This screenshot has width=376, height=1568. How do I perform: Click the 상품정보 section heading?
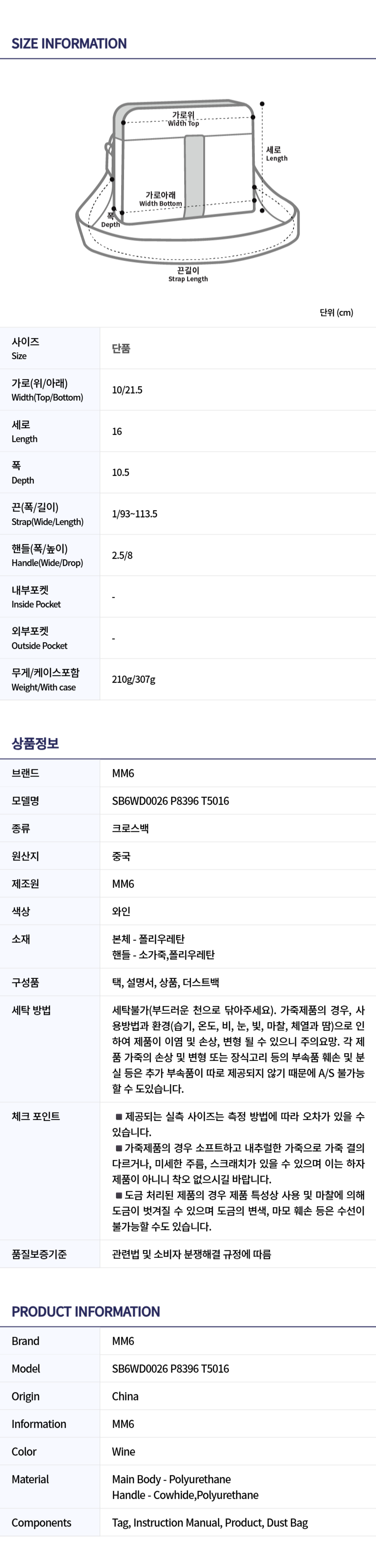coord(35,743)
